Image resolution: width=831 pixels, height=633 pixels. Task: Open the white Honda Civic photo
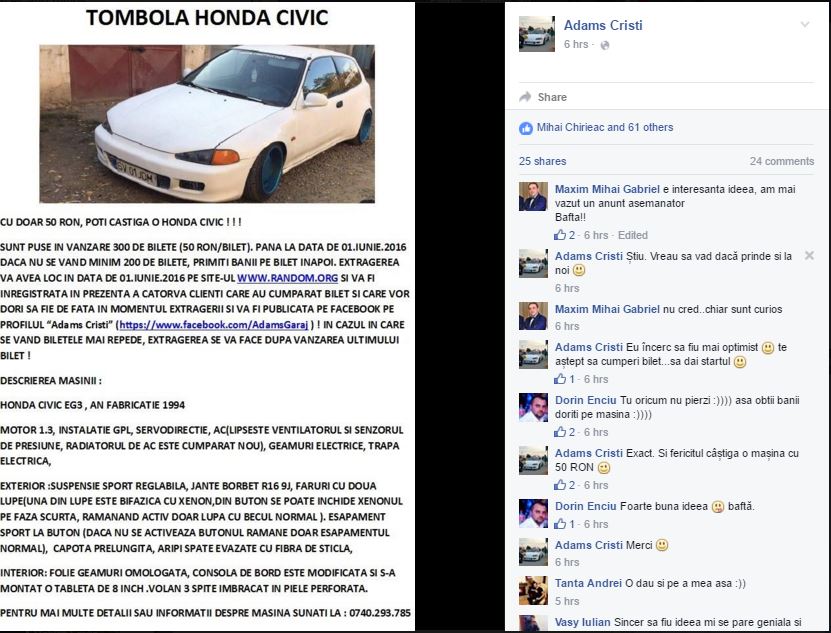(x=207, y=124)
